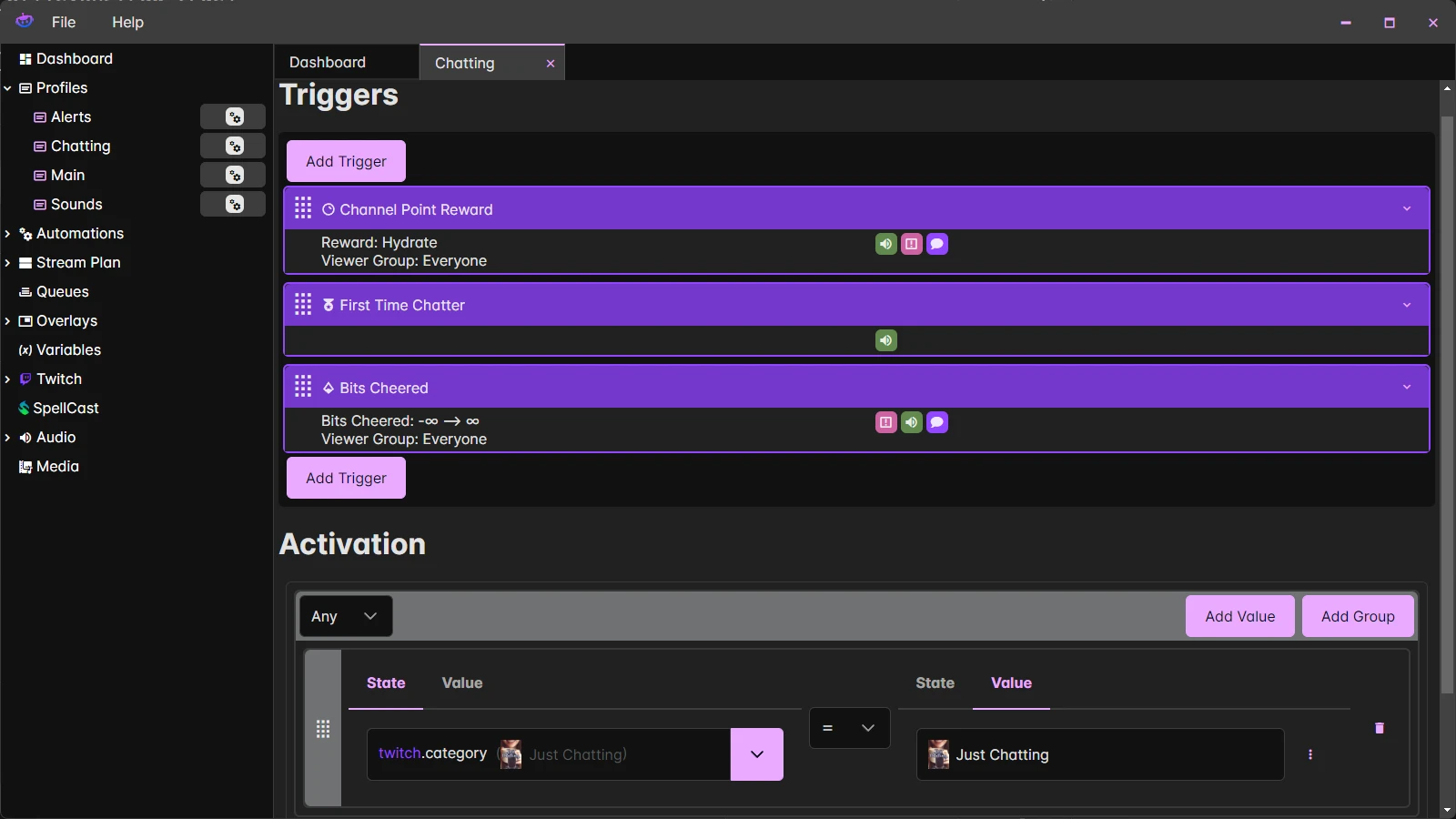This screenshot has width=1456, height=819.
Task: Open the Help menu
Action: (x=127, y=22)
